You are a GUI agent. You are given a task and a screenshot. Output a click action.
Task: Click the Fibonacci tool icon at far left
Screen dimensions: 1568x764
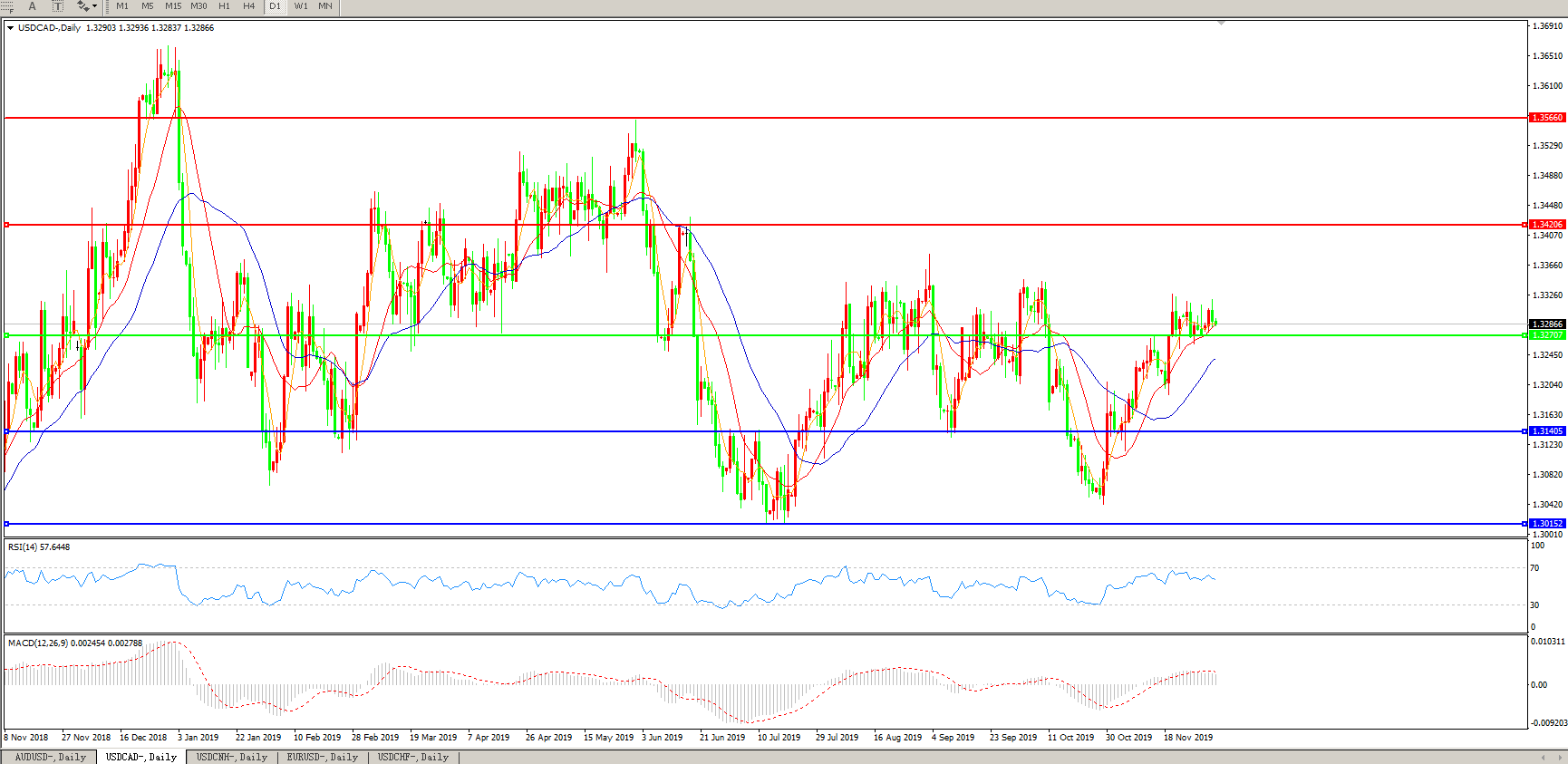coord(7,6)
